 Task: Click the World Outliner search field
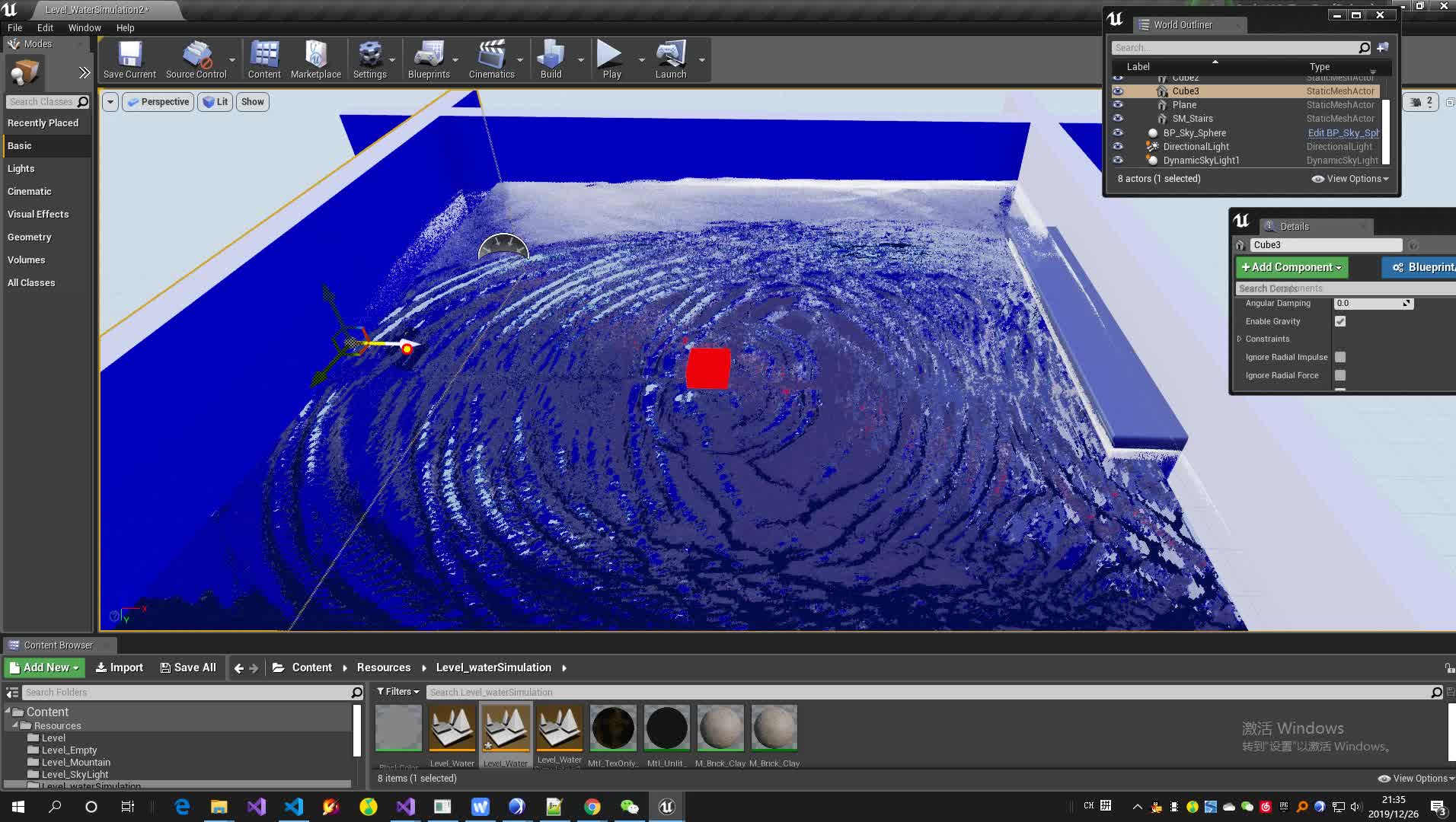click(1234, 47)
